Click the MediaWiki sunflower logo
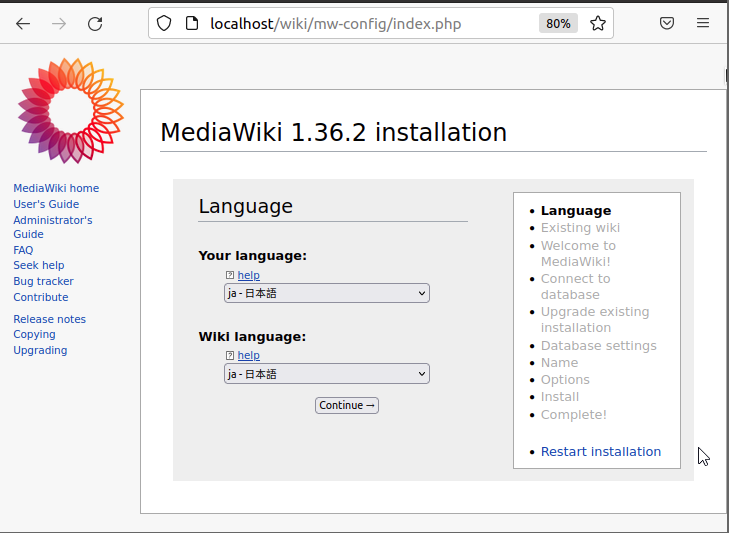729x533 pixels. click(71, 111)
